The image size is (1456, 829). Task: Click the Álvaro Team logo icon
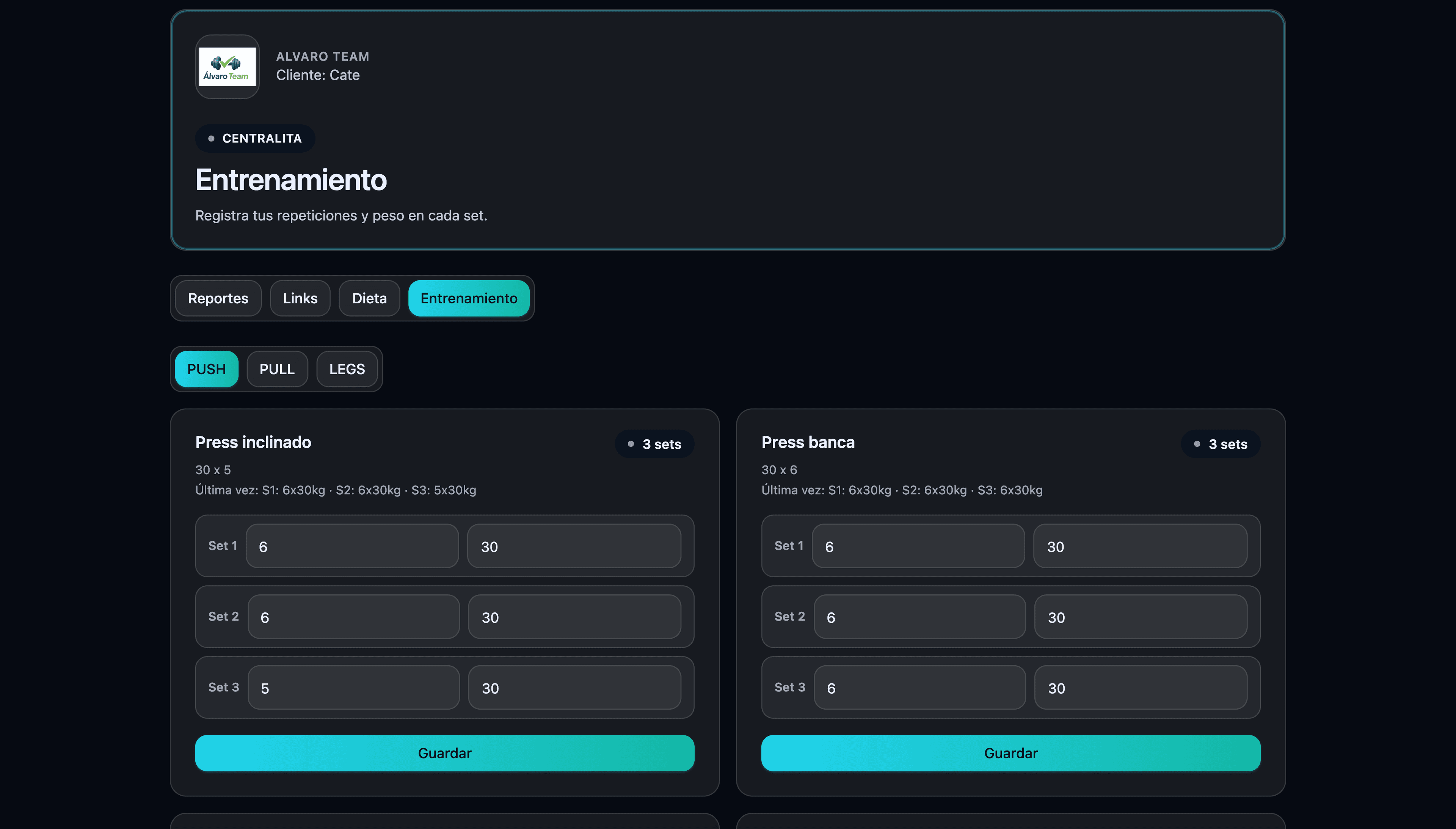(227, 67)
